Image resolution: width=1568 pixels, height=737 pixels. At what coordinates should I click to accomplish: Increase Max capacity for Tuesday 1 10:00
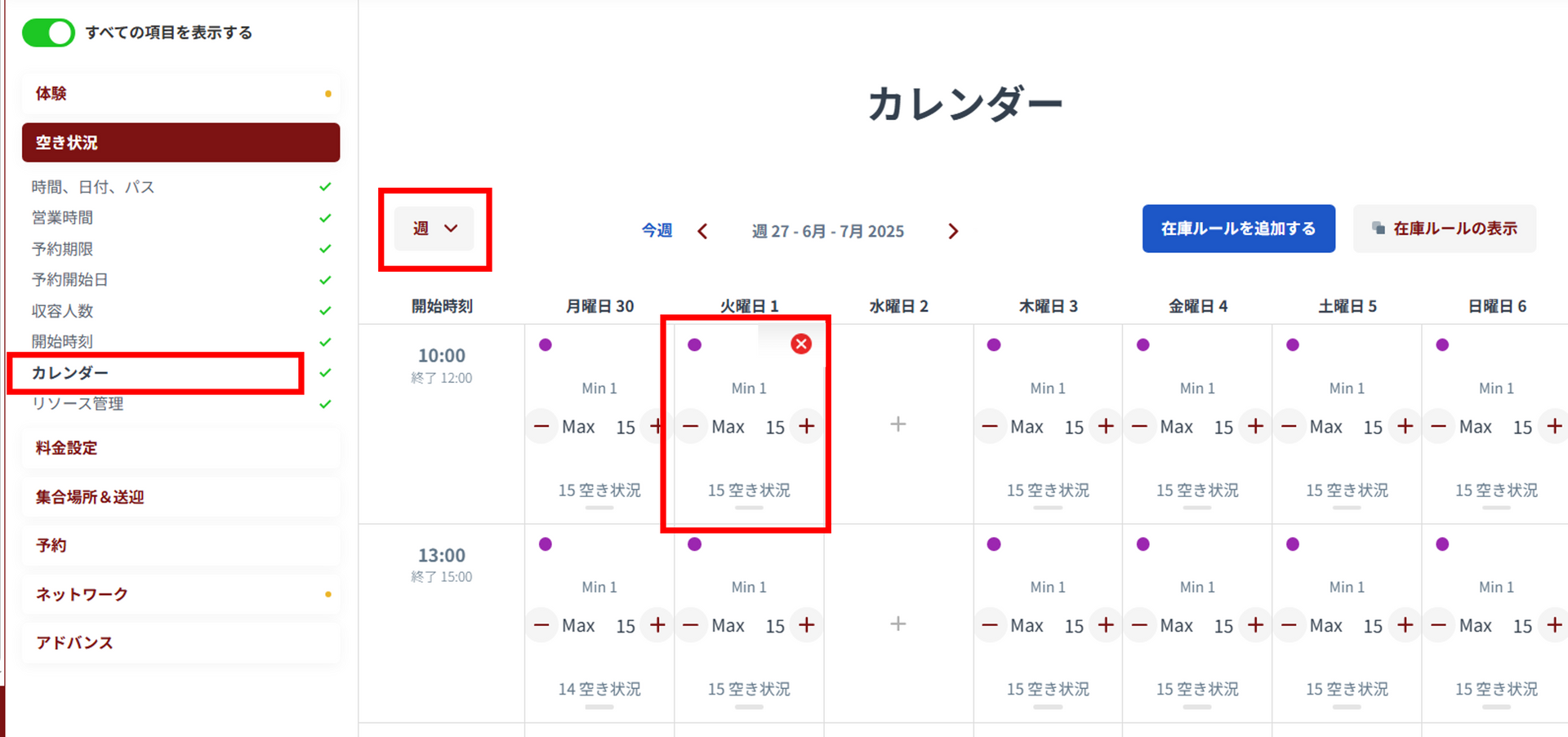click(807, 426)
